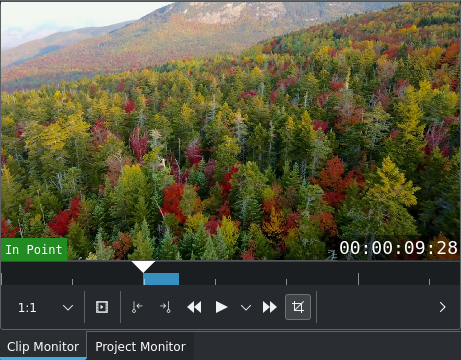Set zone out point
This screenshot has width=461, height=360.
click(x=165, y=307)
